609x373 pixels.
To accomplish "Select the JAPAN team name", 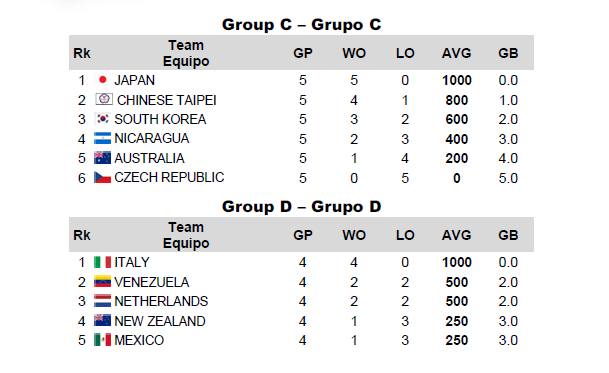I will pos(134,80).
